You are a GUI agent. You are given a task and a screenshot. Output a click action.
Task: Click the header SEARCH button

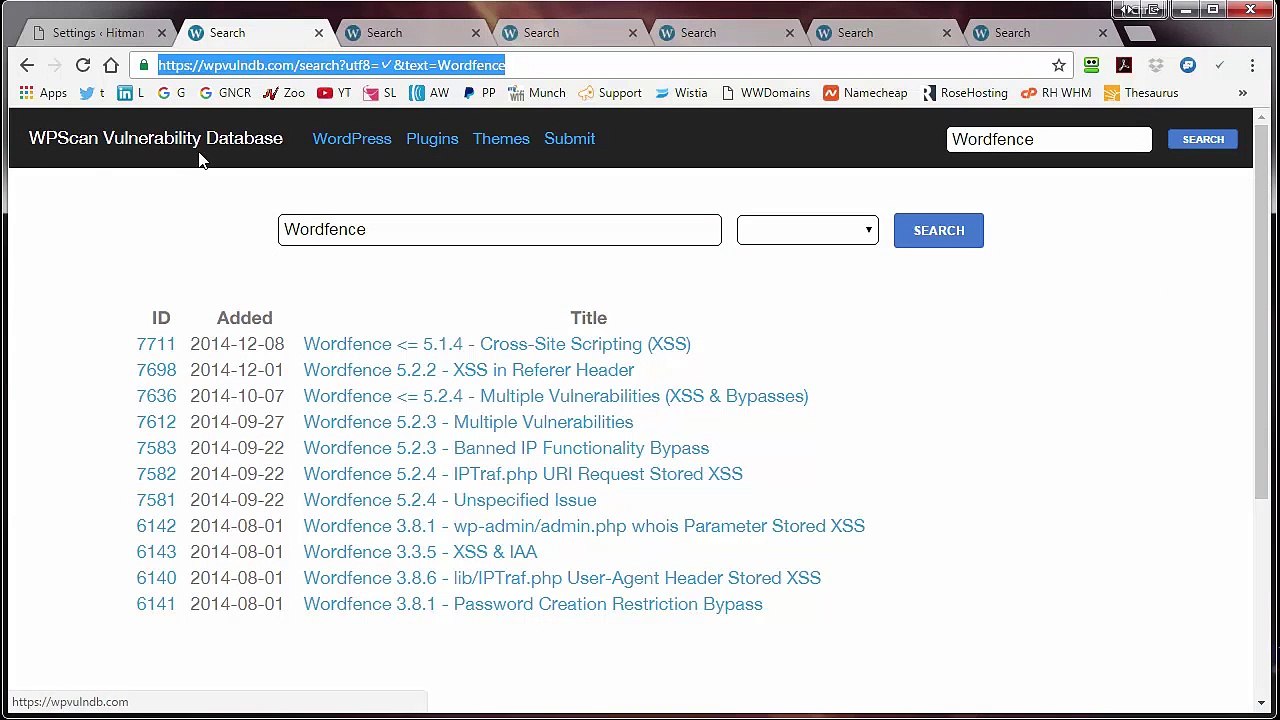(1203, 139)
